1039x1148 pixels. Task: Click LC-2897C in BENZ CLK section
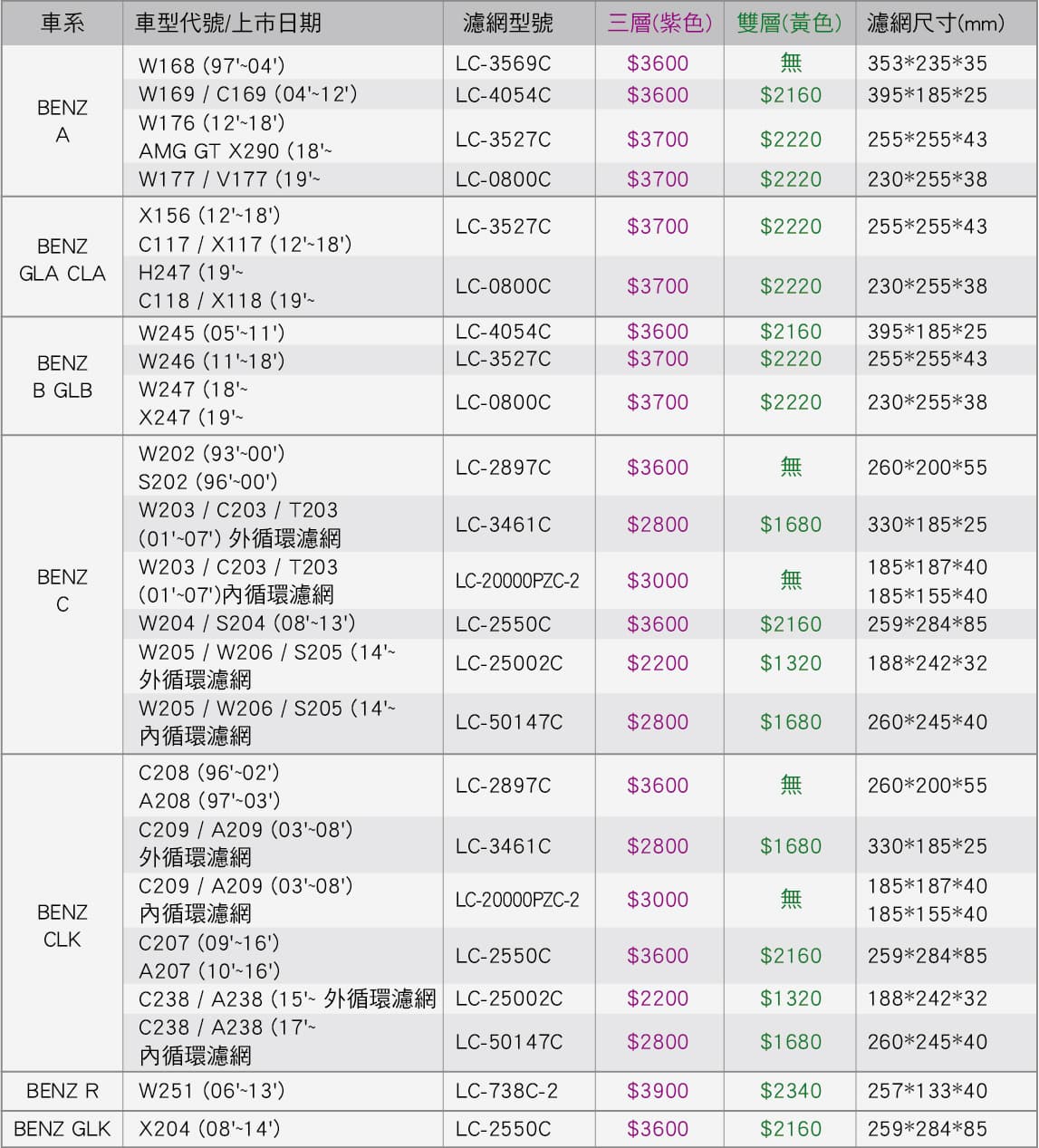tap(503, 786)
